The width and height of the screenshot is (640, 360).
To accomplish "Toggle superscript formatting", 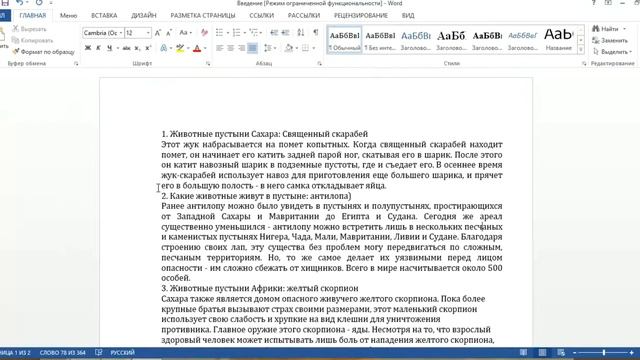I will [148, 48].
